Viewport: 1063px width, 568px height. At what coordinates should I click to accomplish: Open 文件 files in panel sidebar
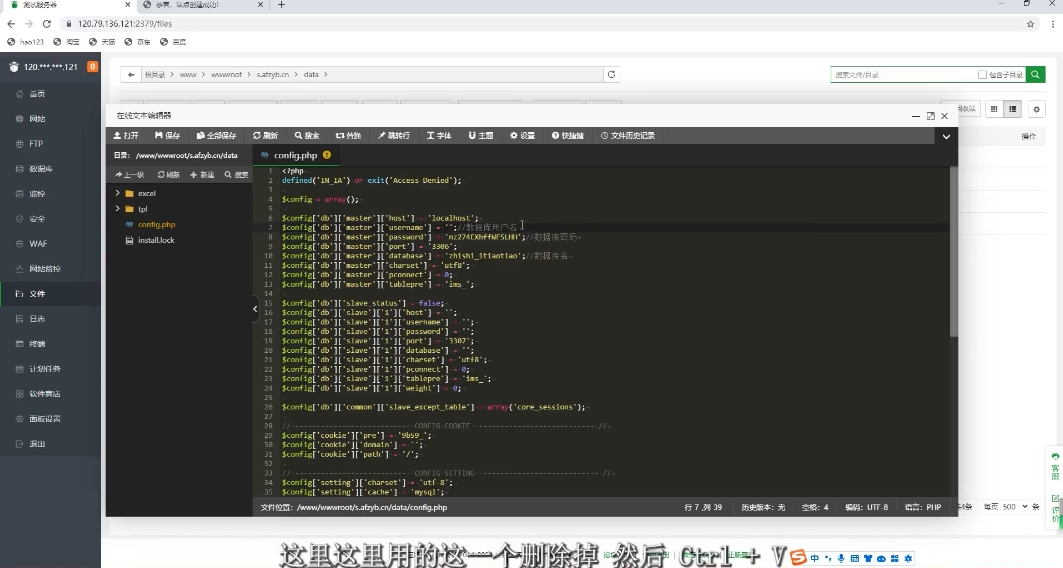(50, 293)
